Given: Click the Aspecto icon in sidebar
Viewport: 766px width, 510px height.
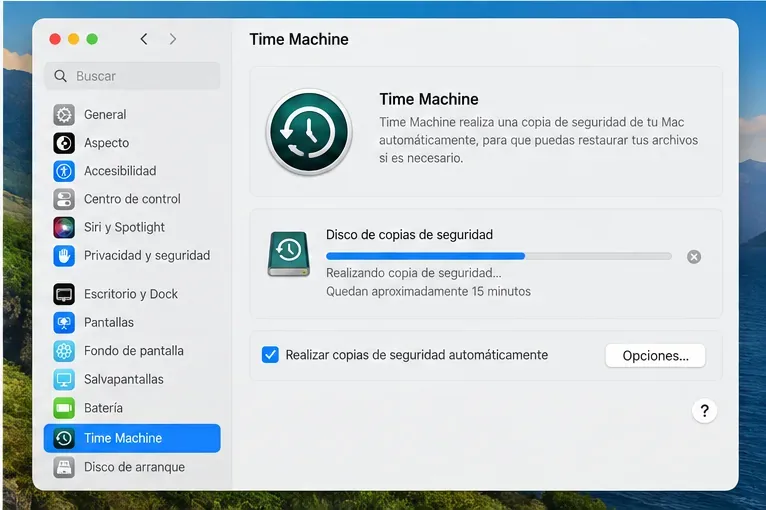Looking at the screenshot, I should [x=64, y=143].
